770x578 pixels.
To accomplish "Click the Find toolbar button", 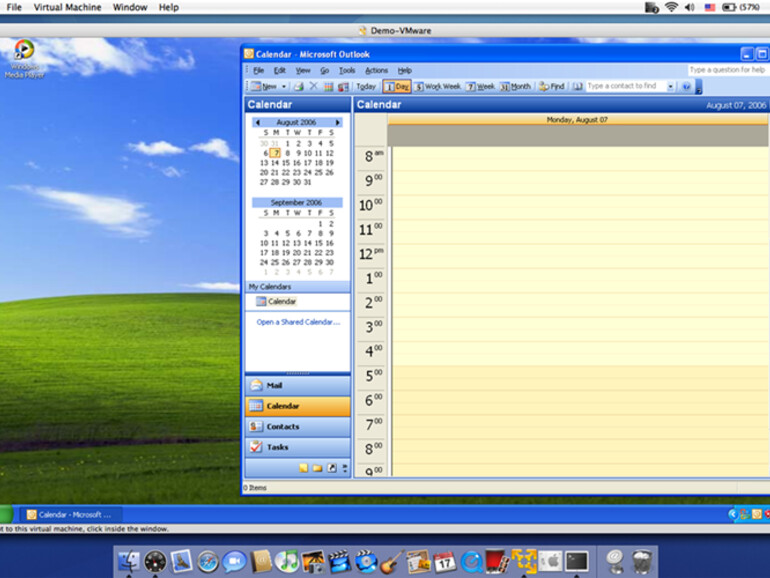I will point(551,86).
